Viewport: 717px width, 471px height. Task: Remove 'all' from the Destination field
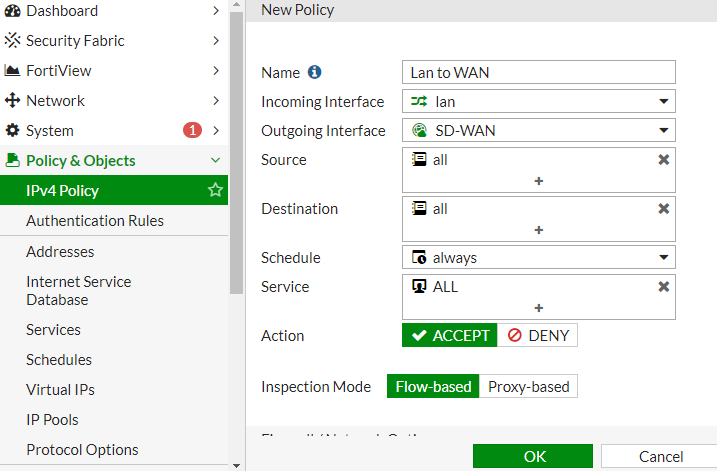[x=663, y=209]
